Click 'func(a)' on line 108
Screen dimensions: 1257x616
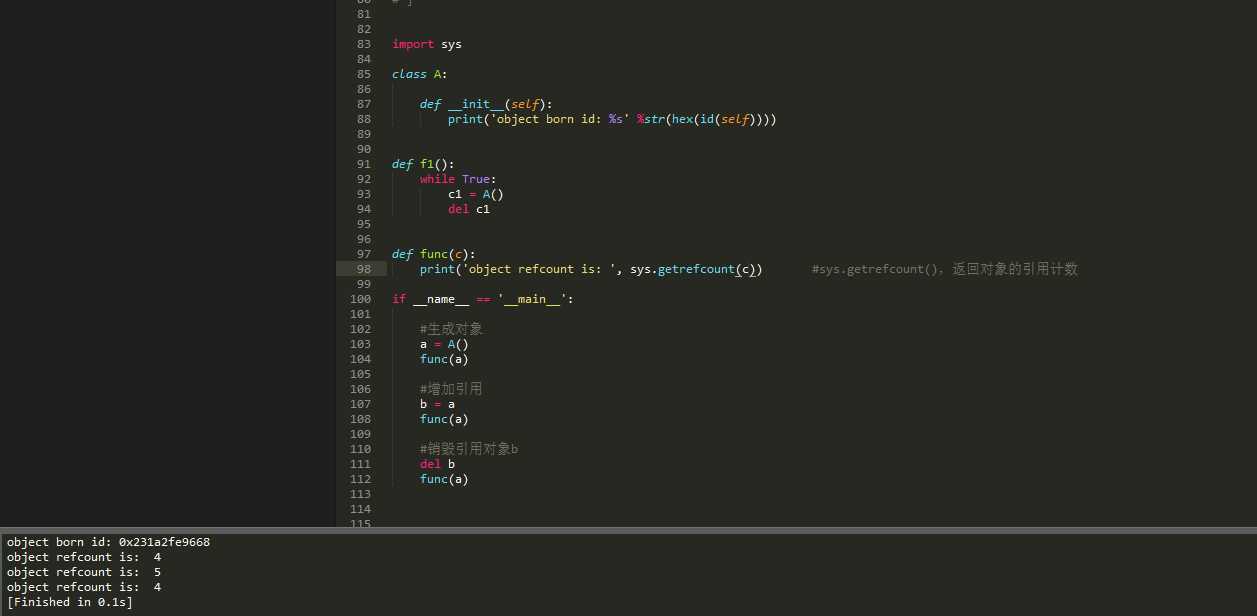pyautogui.click(x=444, y=419)
